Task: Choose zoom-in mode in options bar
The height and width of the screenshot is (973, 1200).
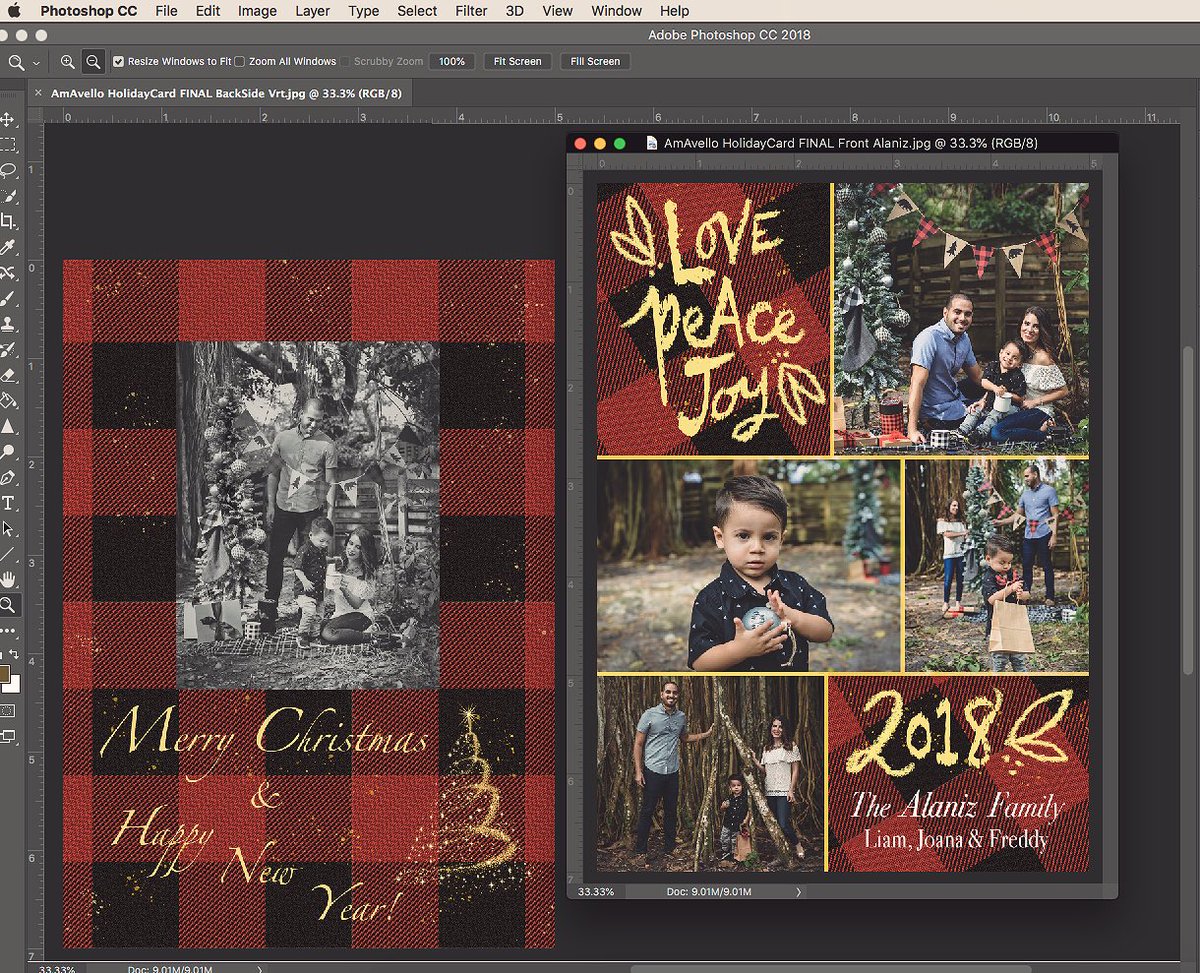Action: tap(67, 61)
